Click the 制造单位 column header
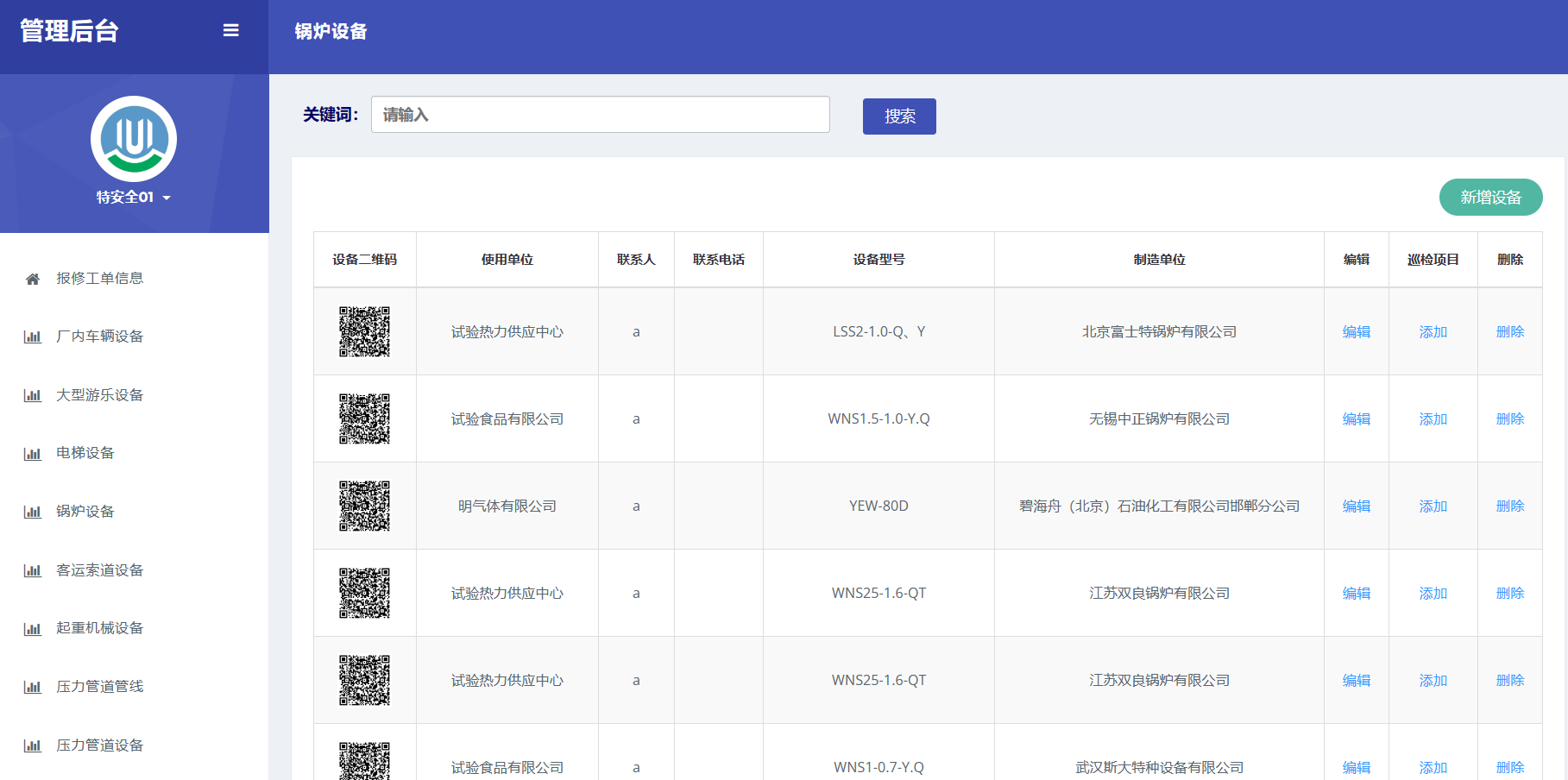 coord(1159,259)
